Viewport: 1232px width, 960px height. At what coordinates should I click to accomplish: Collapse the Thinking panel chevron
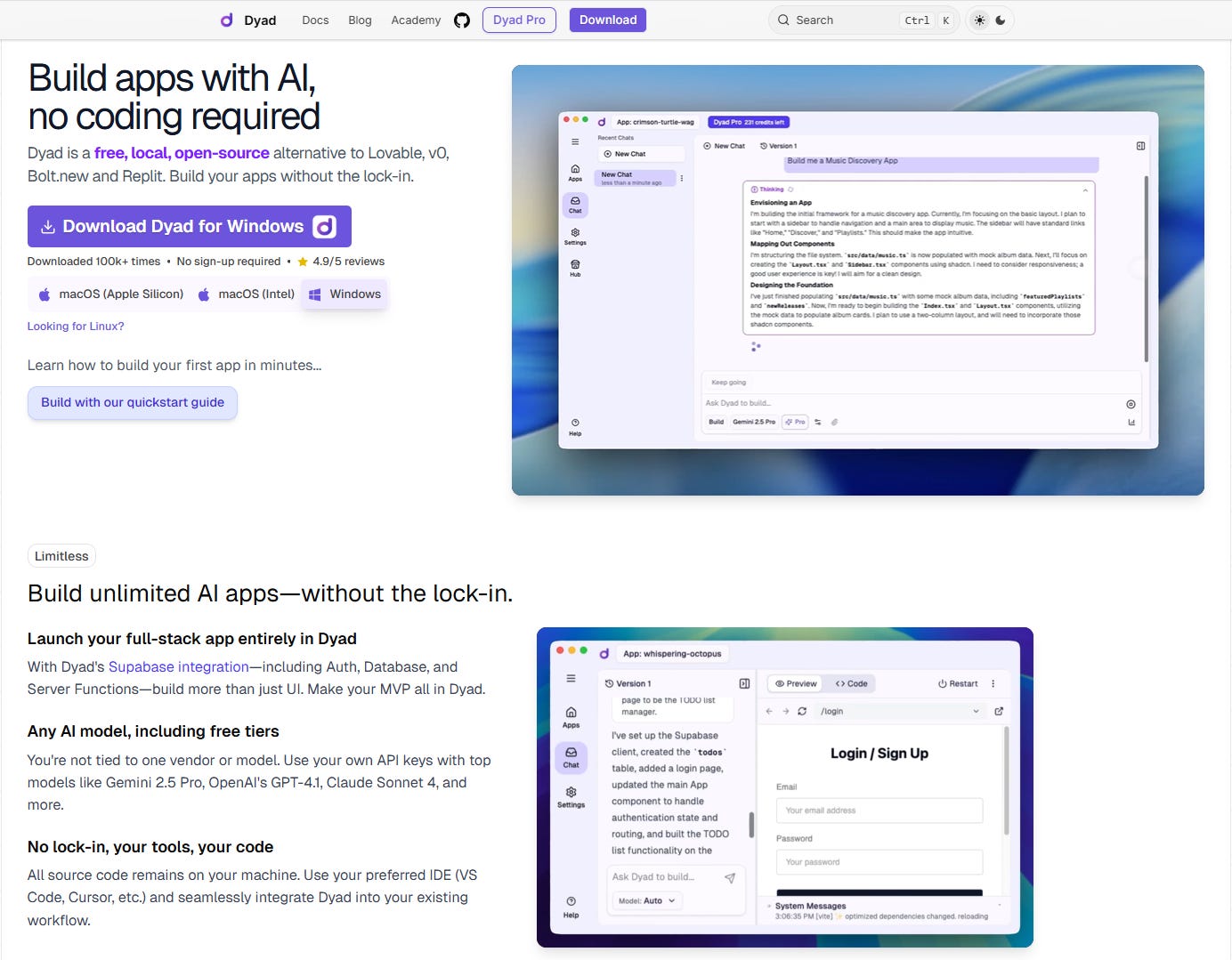coord(1085,190)
